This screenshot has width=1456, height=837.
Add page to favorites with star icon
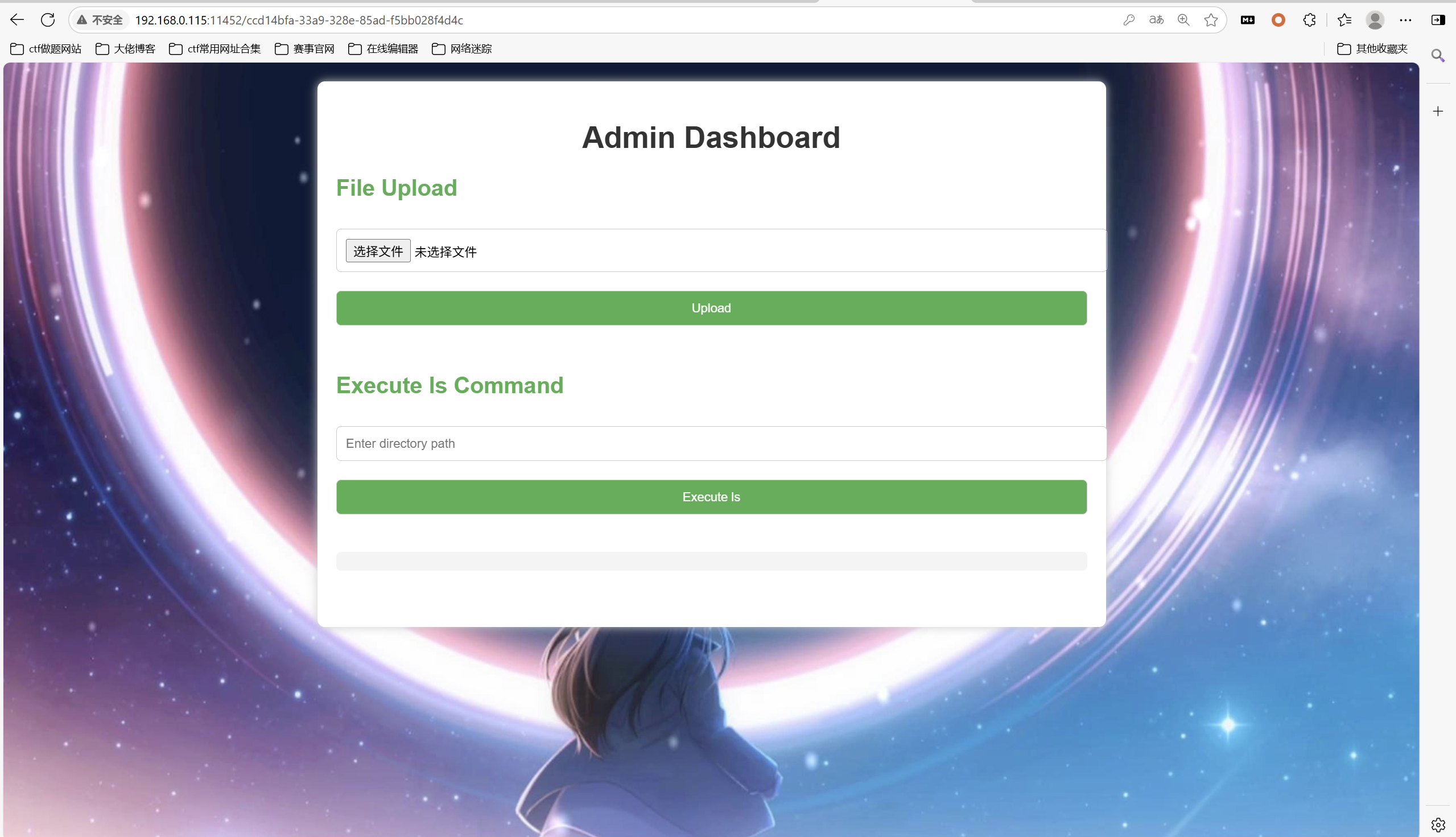pyautogui.click(x=1211, y=20)
